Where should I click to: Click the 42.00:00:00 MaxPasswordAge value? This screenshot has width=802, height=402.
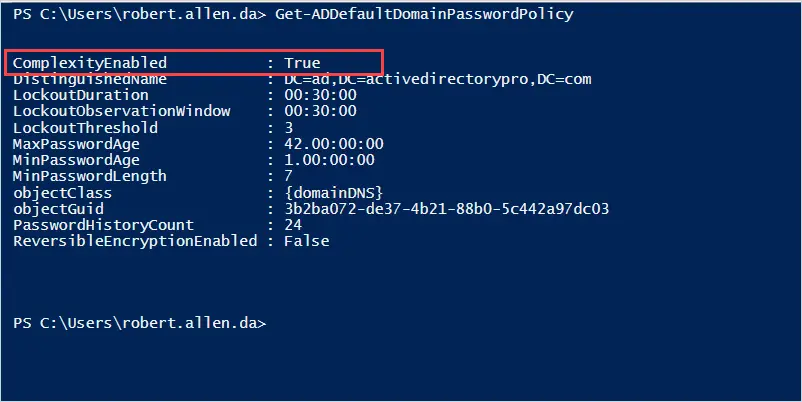(333, 144)
